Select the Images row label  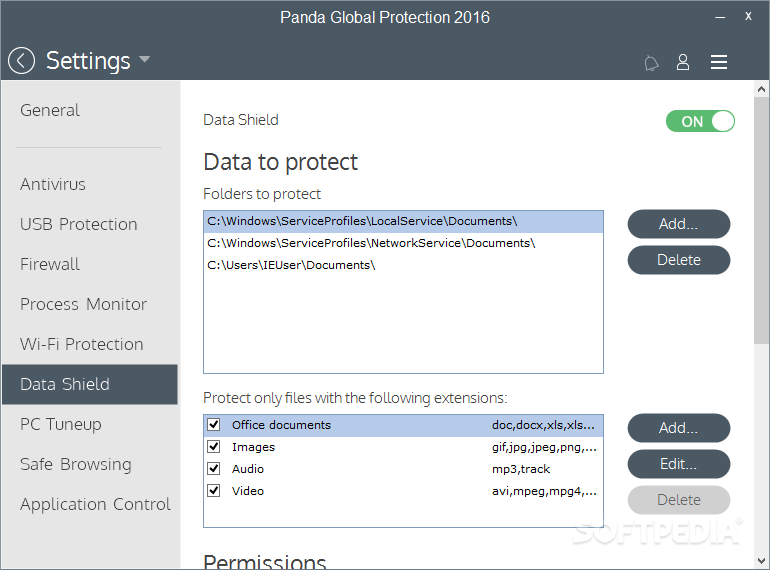click(x=253, y=447)
